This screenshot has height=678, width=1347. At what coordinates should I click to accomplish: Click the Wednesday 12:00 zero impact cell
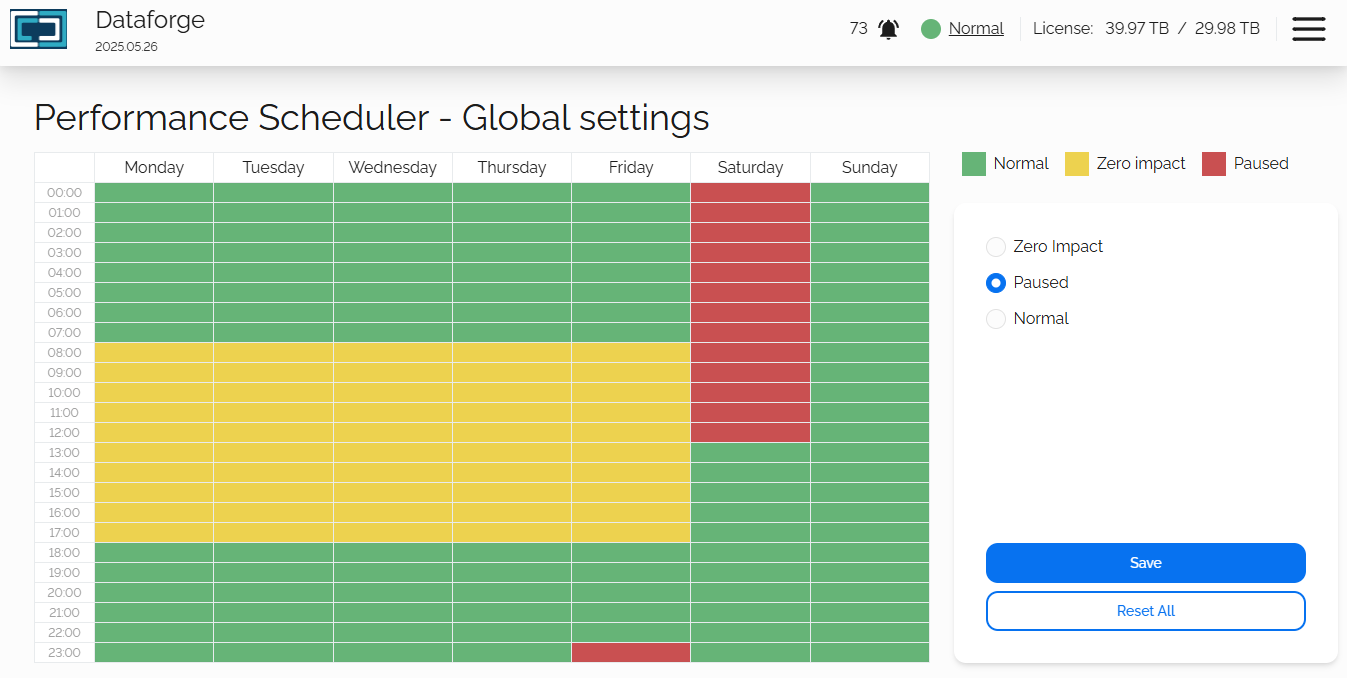pos(393,433)
